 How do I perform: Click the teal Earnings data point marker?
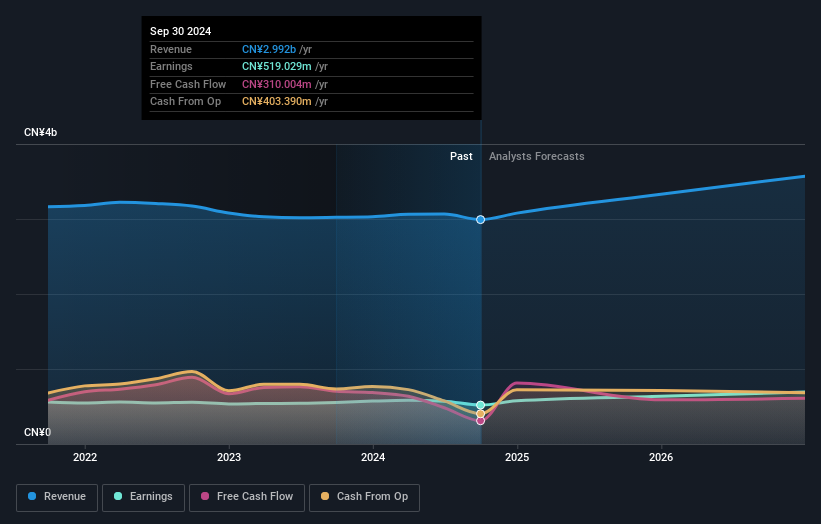point(480,405)
